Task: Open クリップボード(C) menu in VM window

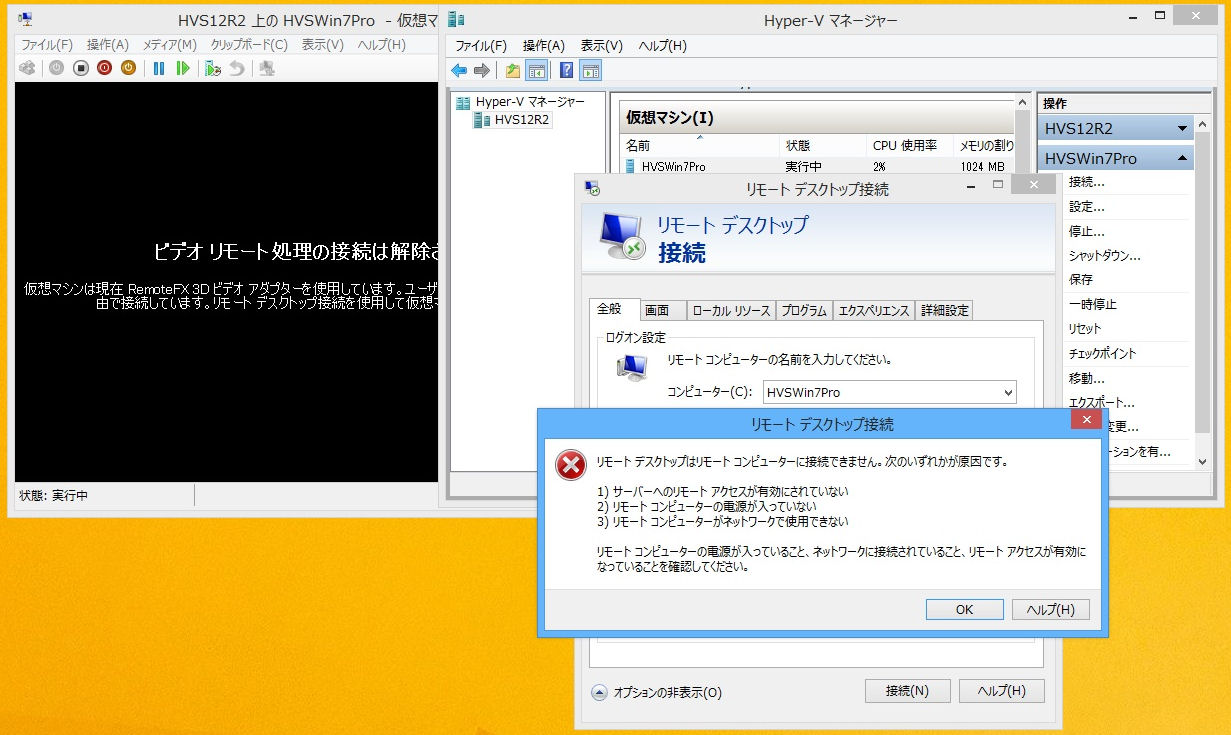Action: click(249, 45)
